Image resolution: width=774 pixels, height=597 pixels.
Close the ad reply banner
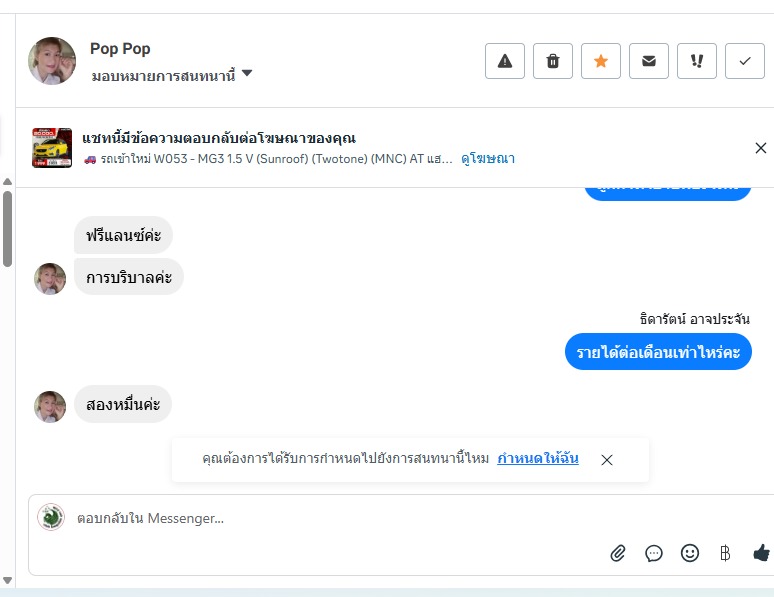[760, 148]
